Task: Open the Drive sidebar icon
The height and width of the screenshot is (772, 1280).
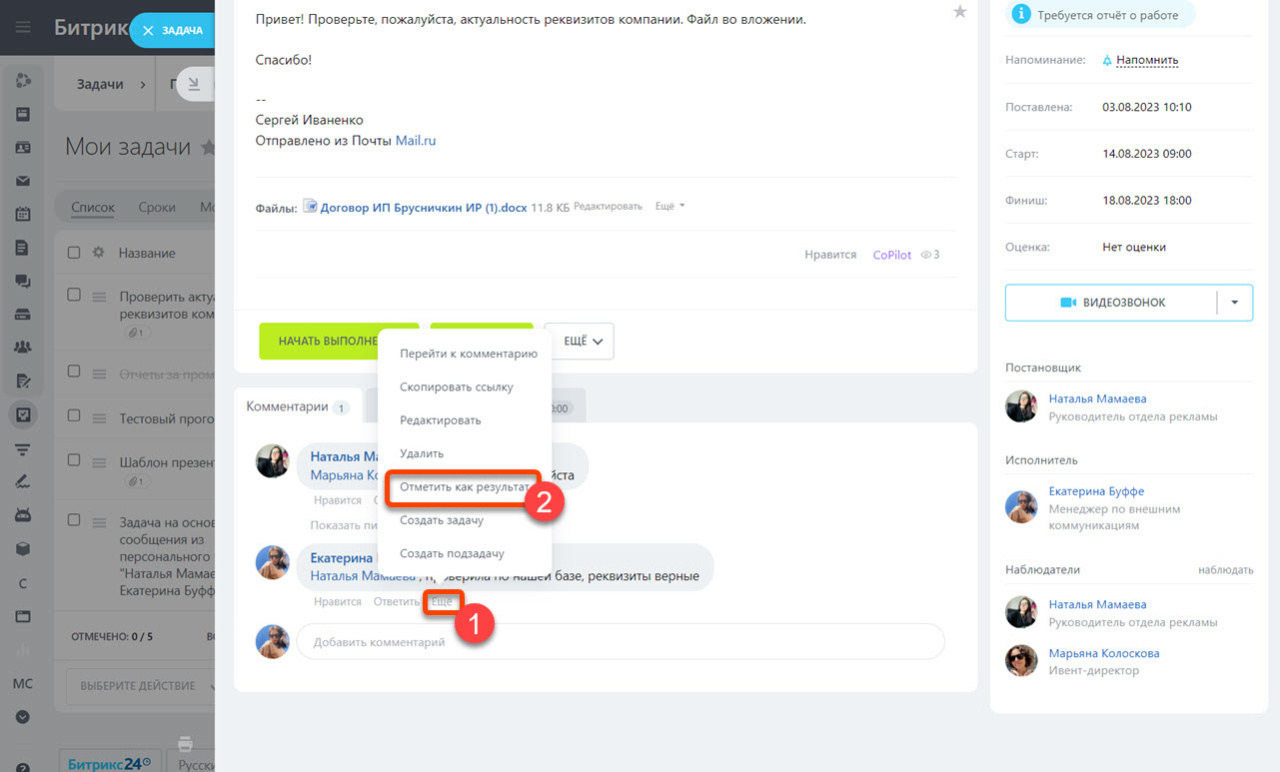Action: click(x=22, y=314)
